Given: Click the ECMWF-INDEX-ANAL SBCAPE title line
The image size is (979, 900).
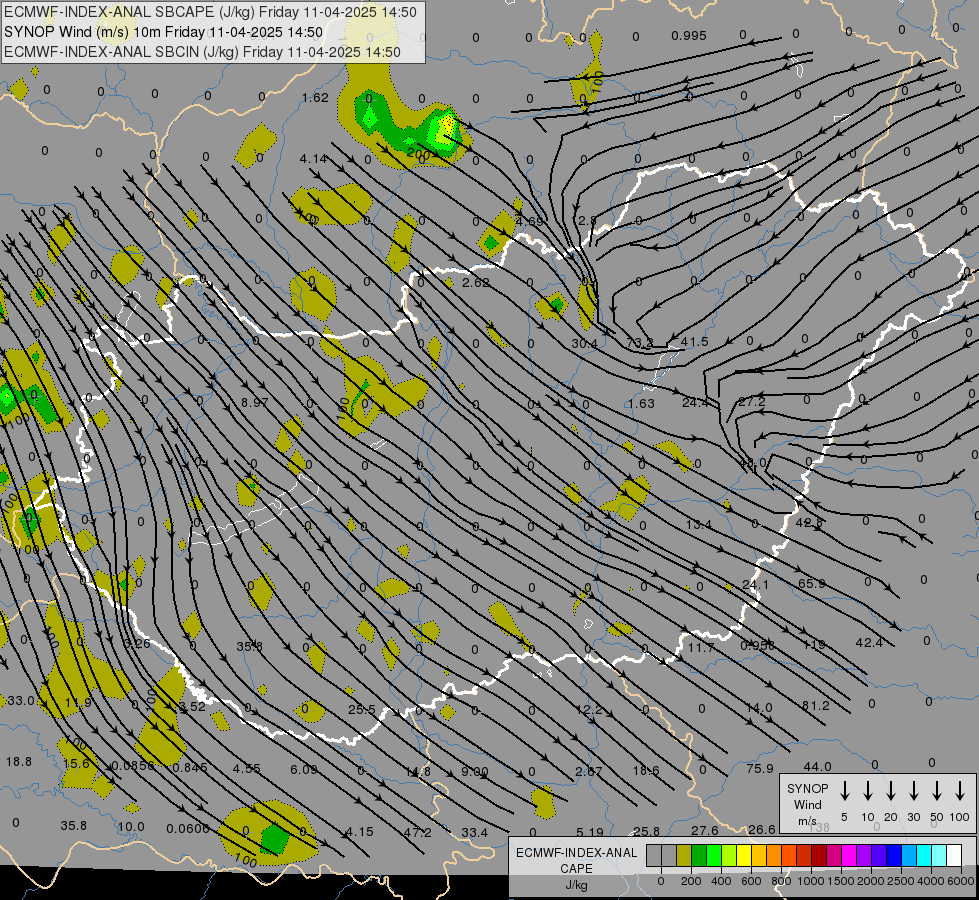Looking at the screenshot, I should click(210, 12).
